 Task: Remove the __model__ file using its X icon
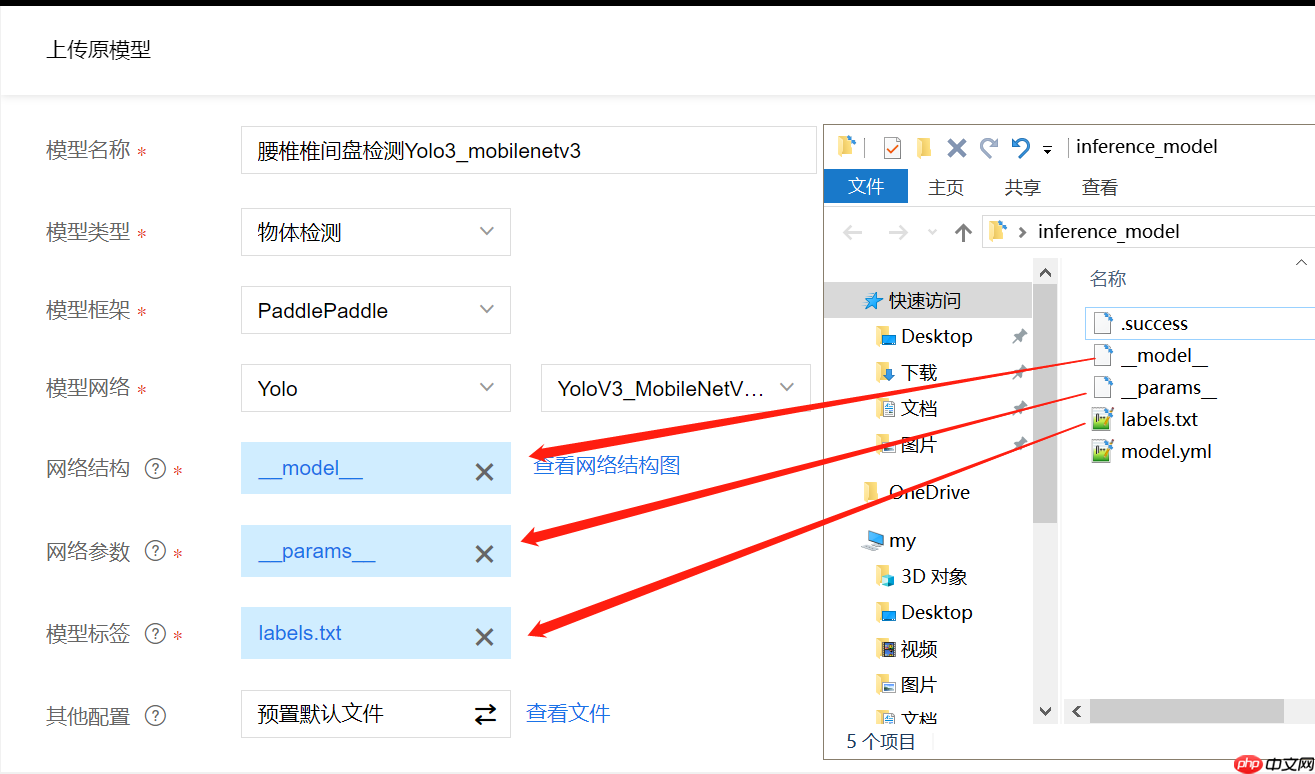pyautogui.click(x=484, y=470)
